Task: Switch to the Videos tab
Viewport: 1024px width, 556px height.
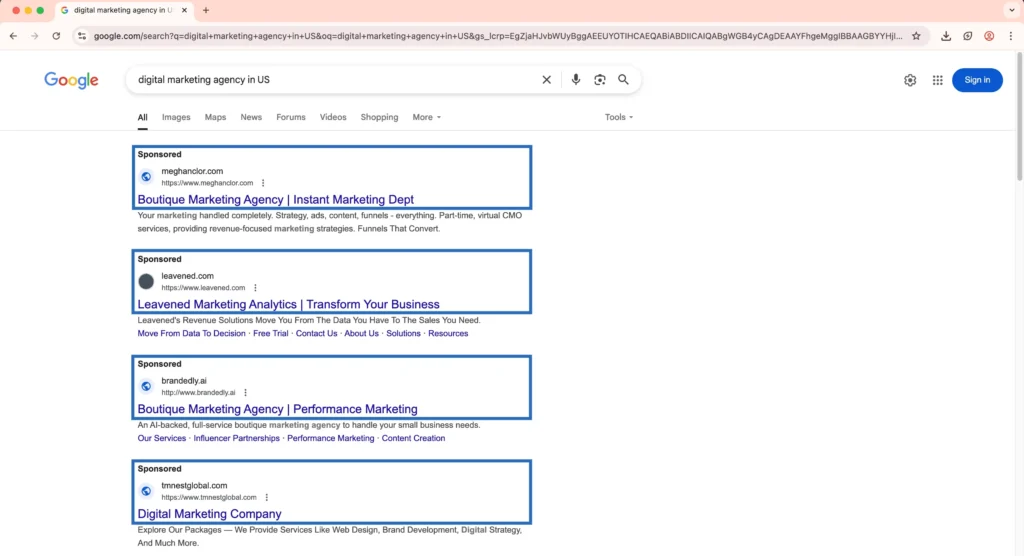Action: click(333, 118)
